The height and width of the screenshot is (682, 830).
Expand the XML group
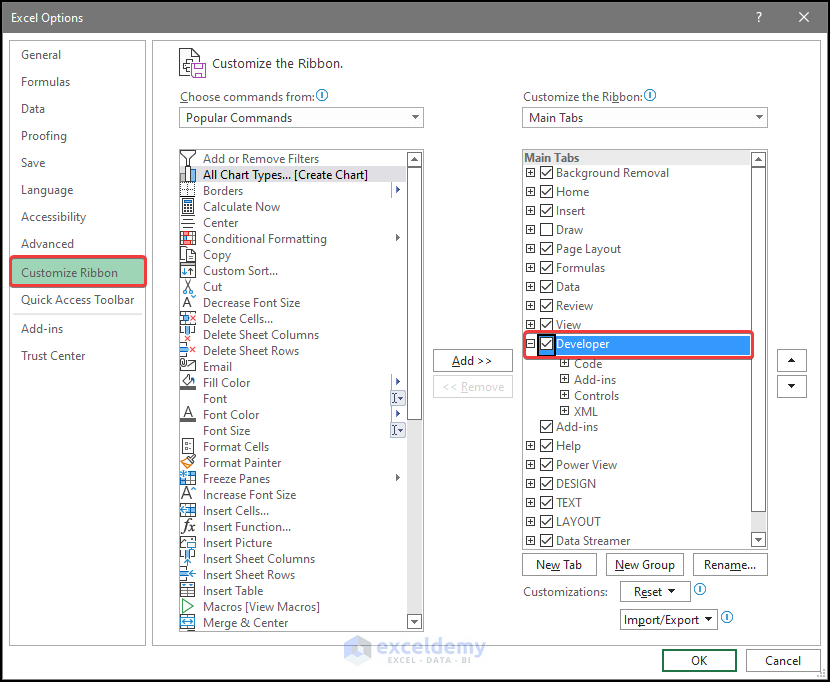coord(565,411)
